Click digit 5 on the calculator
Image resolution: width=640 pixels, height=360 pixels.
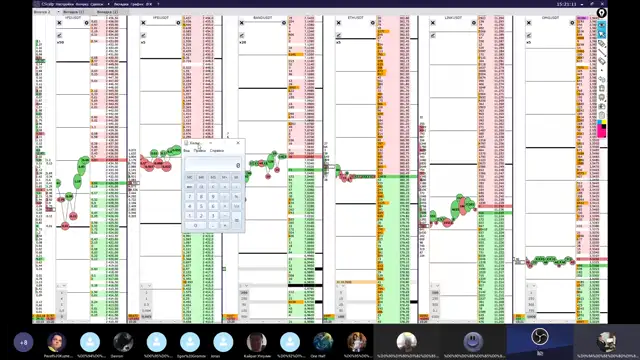[x=201, y=206]
